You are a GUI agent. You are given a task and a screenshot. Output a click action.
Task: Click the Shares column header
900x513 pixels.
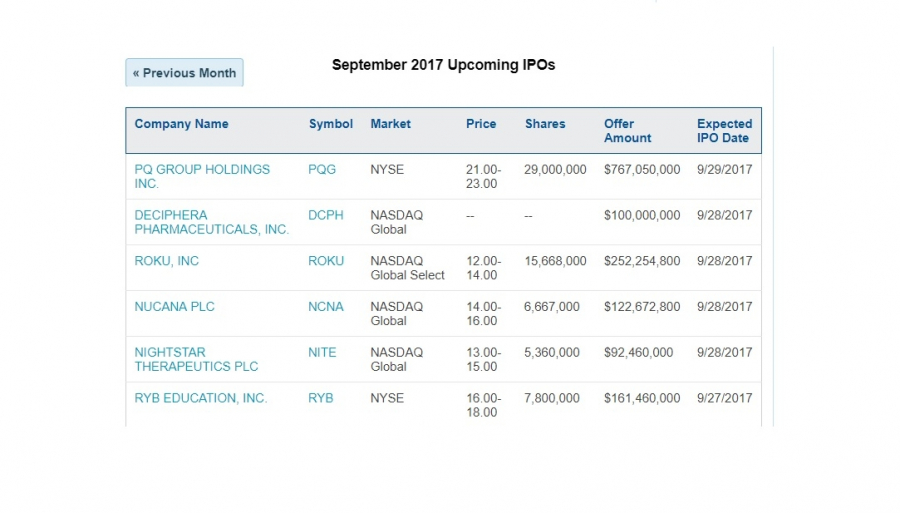point(545,124)
